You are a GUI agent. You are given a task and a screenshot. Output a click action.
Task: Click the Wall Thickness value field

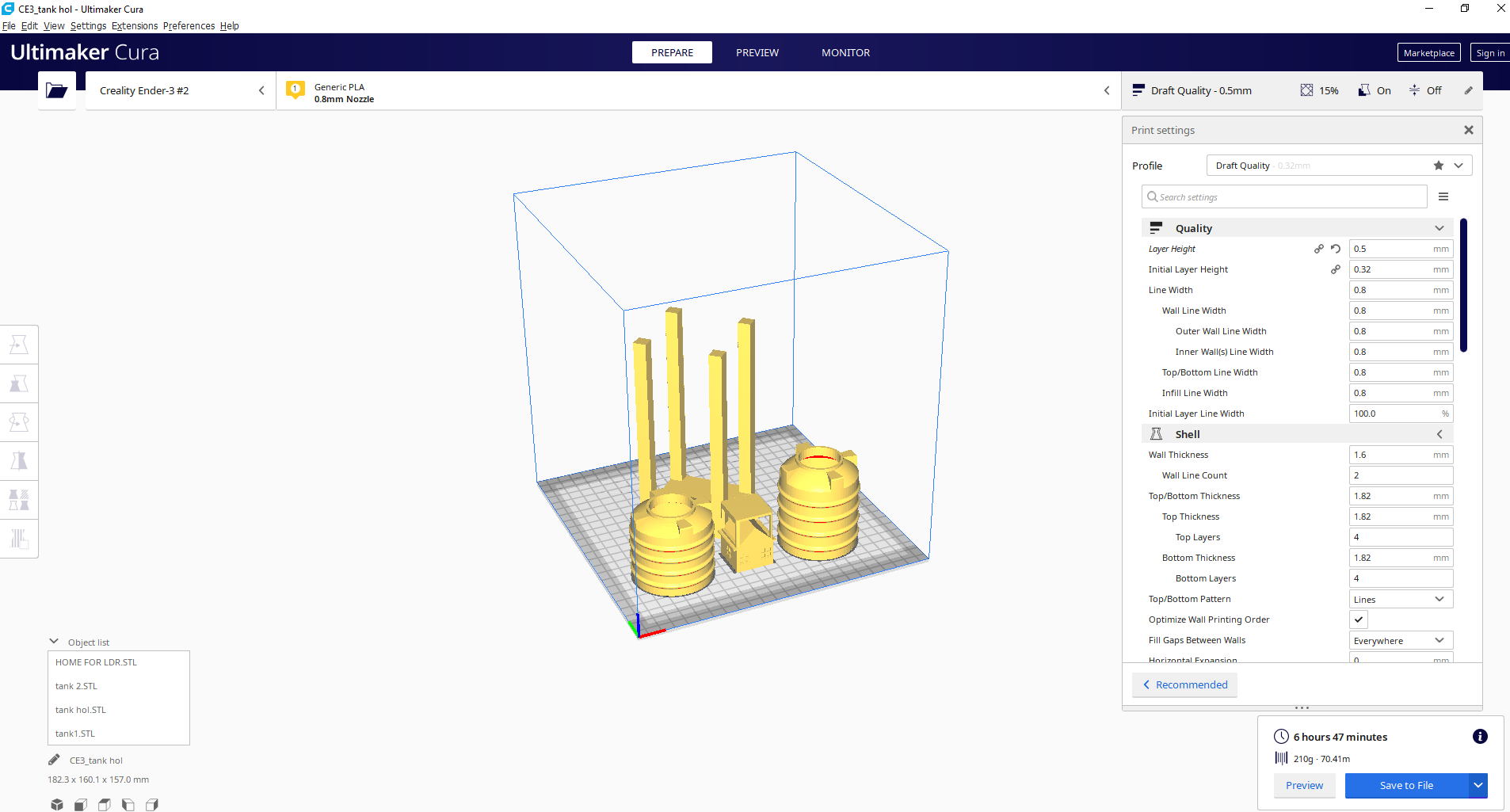click(x=1401, y=455)
